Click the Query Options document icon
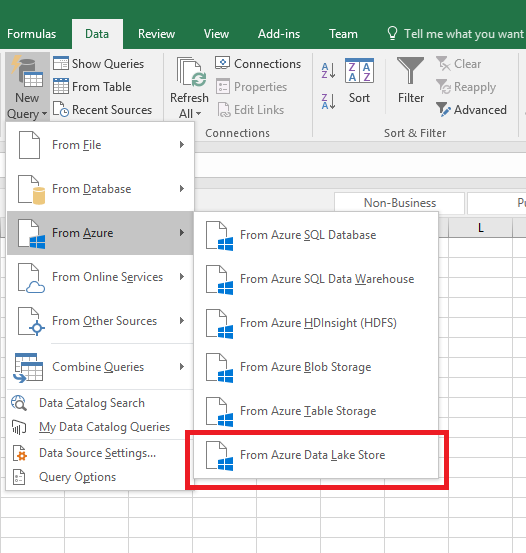Viewport: 526px width, 553px height. tap(19, 477)
